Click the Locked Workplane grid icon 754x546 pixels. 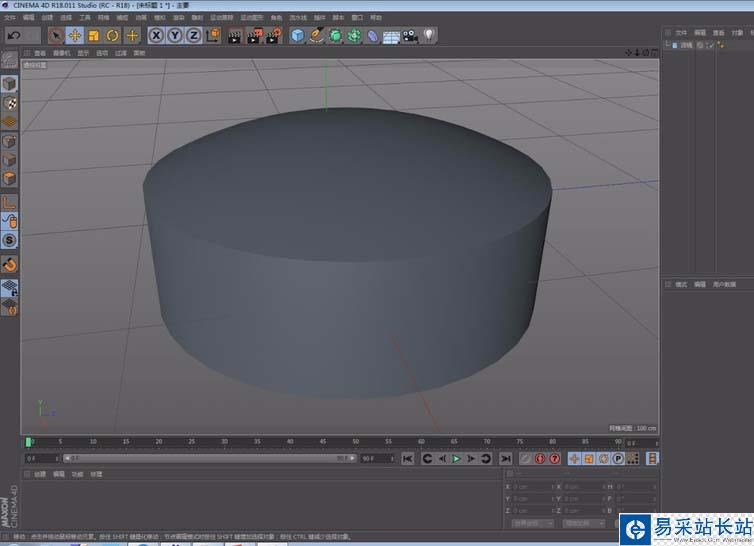9,288
